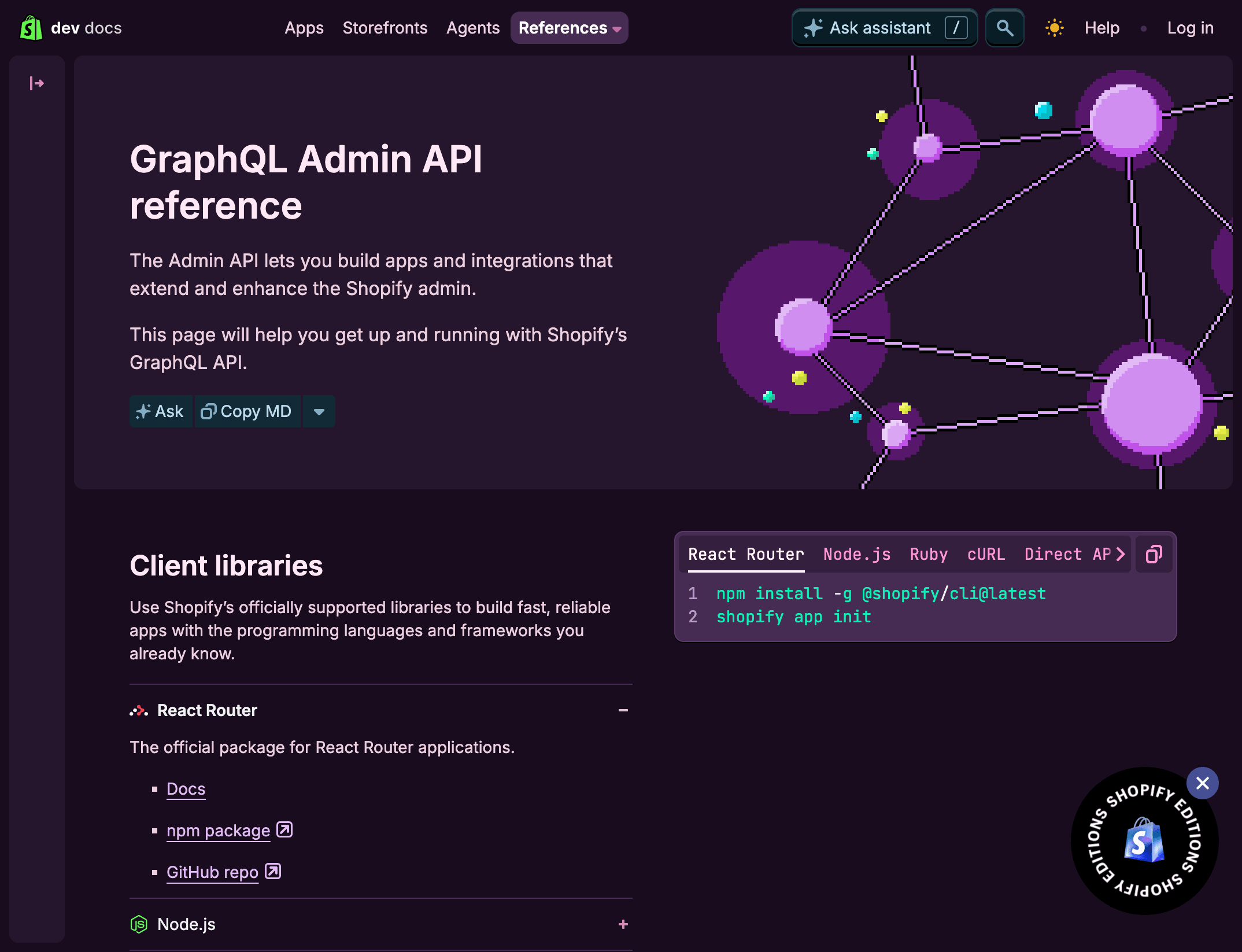The image size is (1242, 952).
Task: Open the References dropdown menu
Action: point(570,28)
